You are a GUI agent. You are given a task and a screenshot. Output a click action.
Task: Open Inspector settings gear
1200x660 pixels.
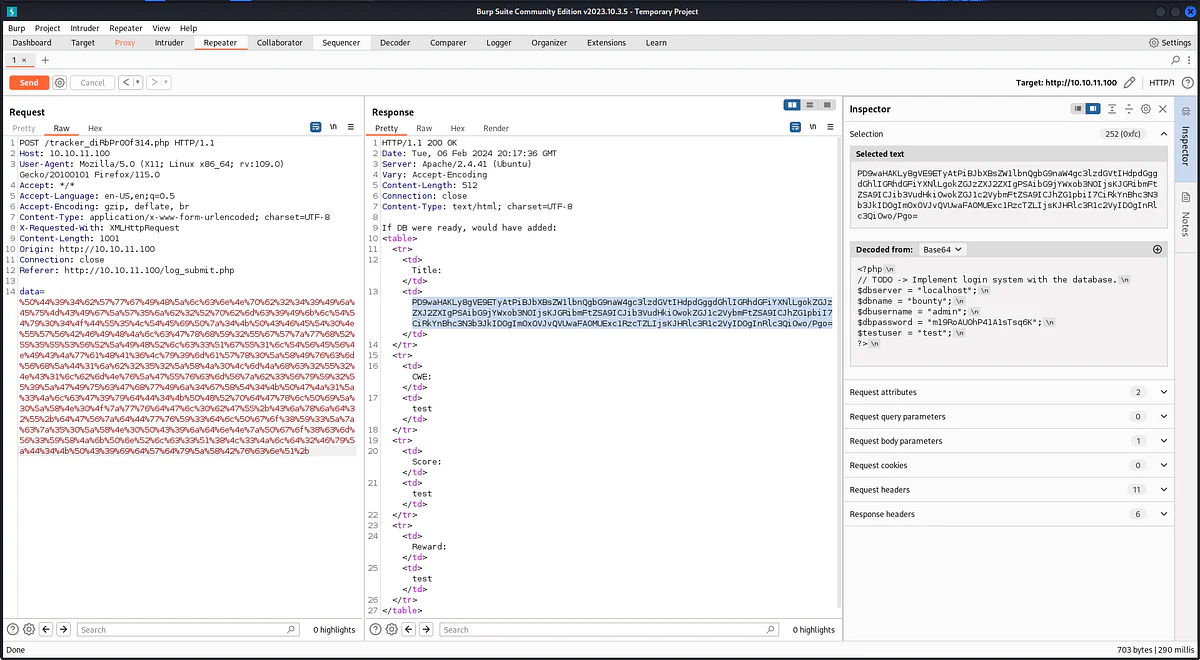[1146, 109]
